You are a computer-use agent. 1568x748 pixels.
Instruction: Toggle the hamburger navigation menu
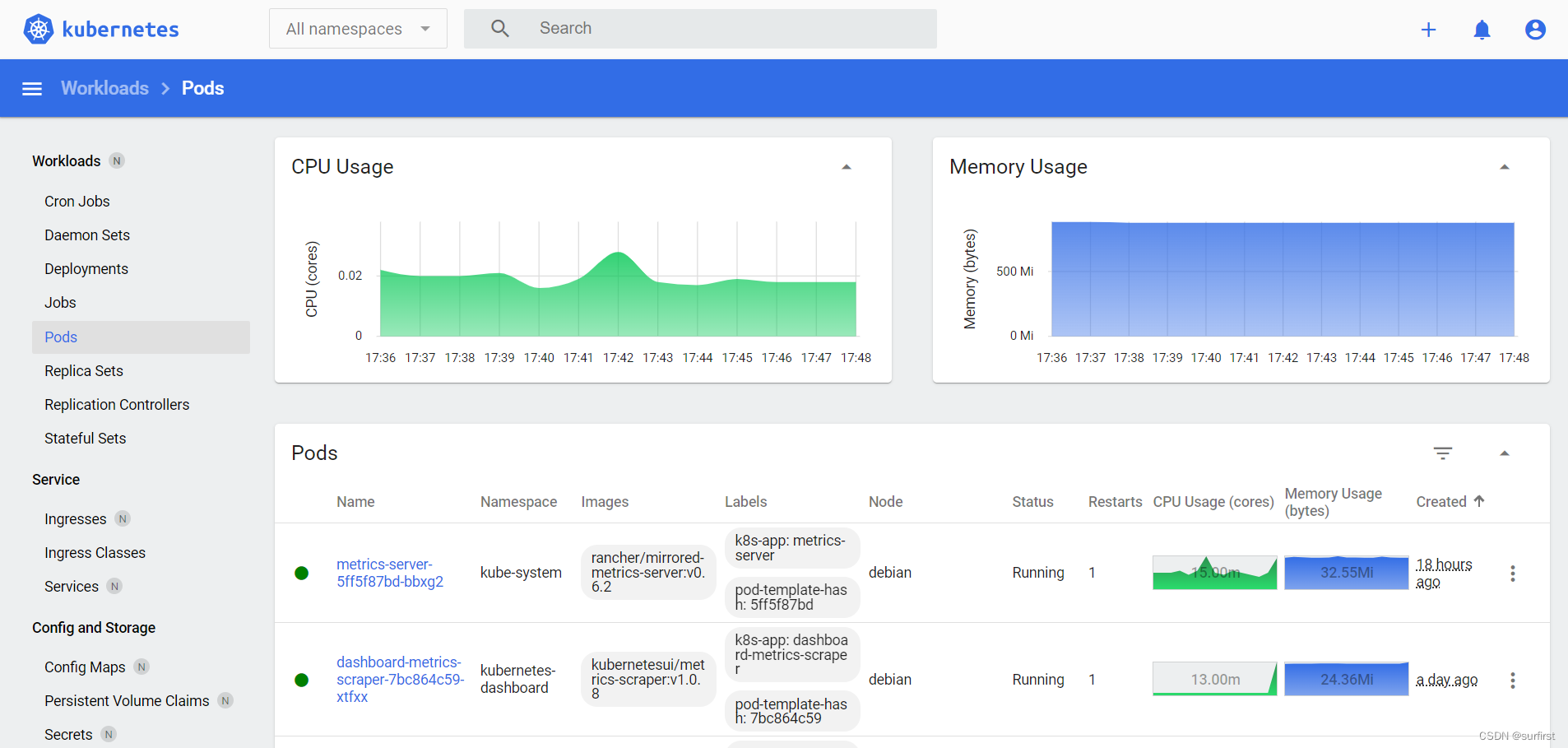point(32,88)
